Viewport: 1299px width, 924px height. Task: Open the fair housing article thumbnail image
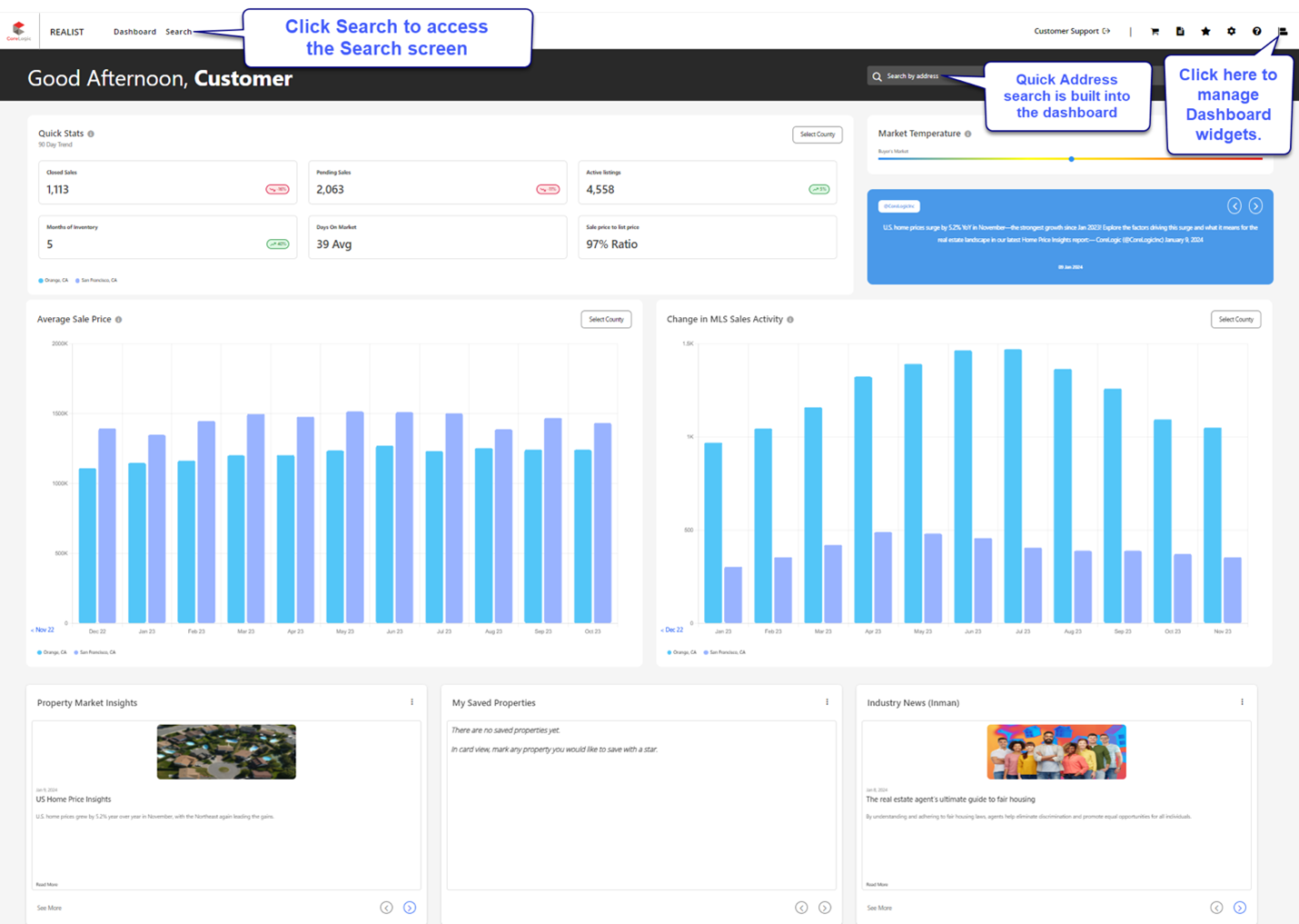pyautogui.click(x=1056, y=751)
